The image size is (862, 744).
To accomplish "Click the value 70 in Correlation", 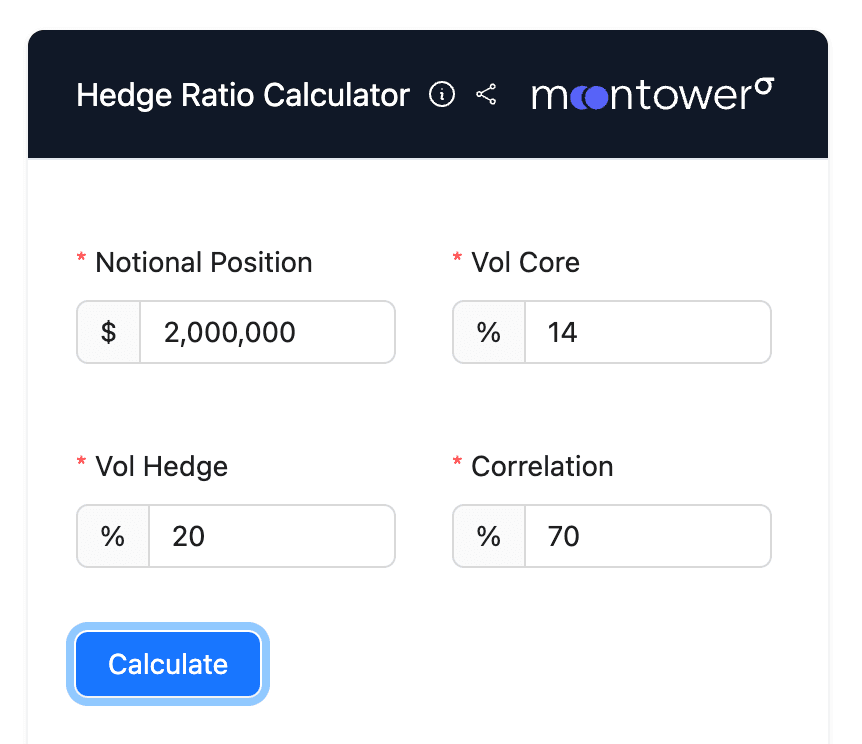I will (563, 536).
